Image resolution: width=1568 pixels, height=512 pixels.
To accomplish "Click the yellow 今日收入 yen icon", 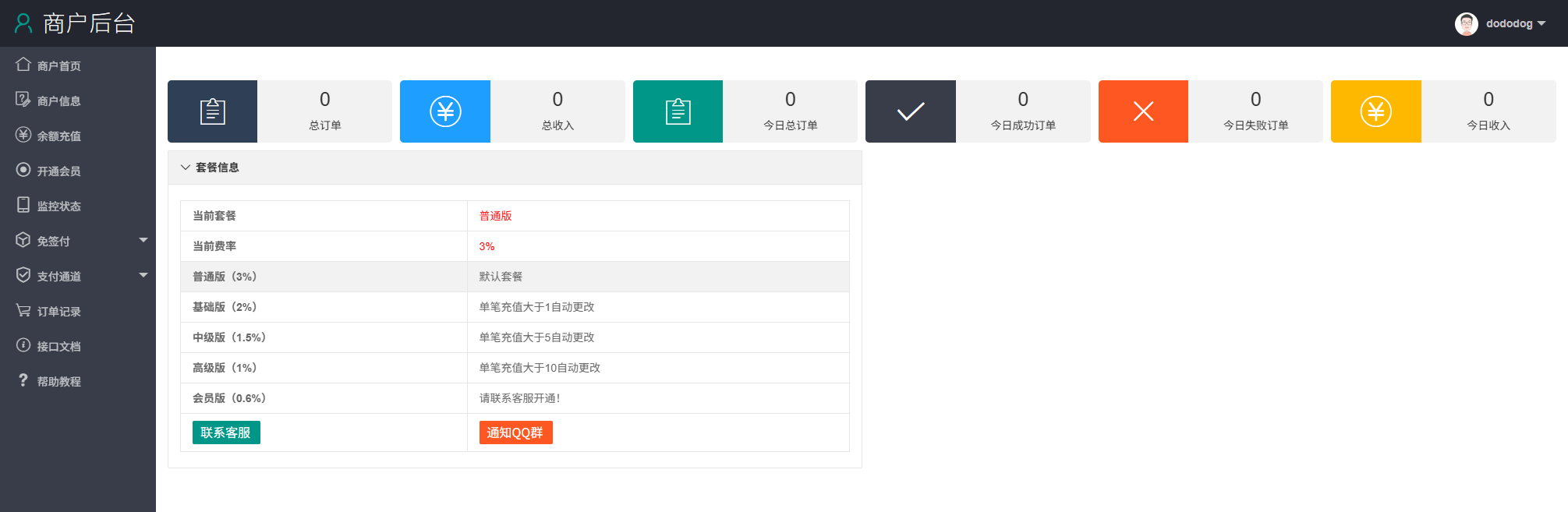I will pyautogui.click(x=1375, y=111).
